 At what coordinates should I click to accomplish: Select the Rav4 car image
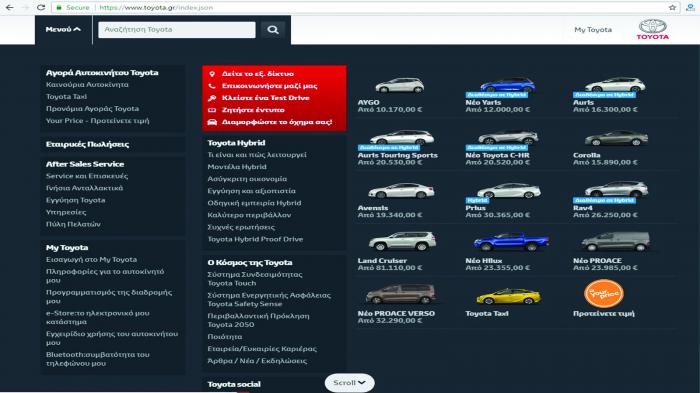[x=616, y=189]
